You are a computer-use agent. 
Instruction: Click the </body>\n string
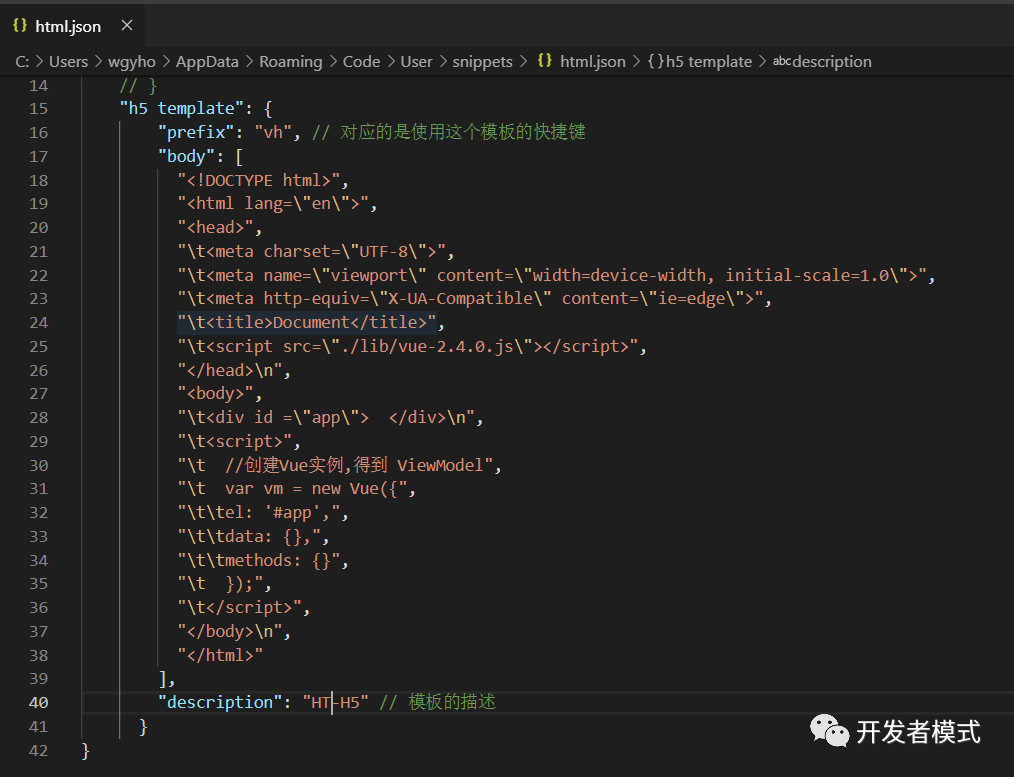point(230,632)
